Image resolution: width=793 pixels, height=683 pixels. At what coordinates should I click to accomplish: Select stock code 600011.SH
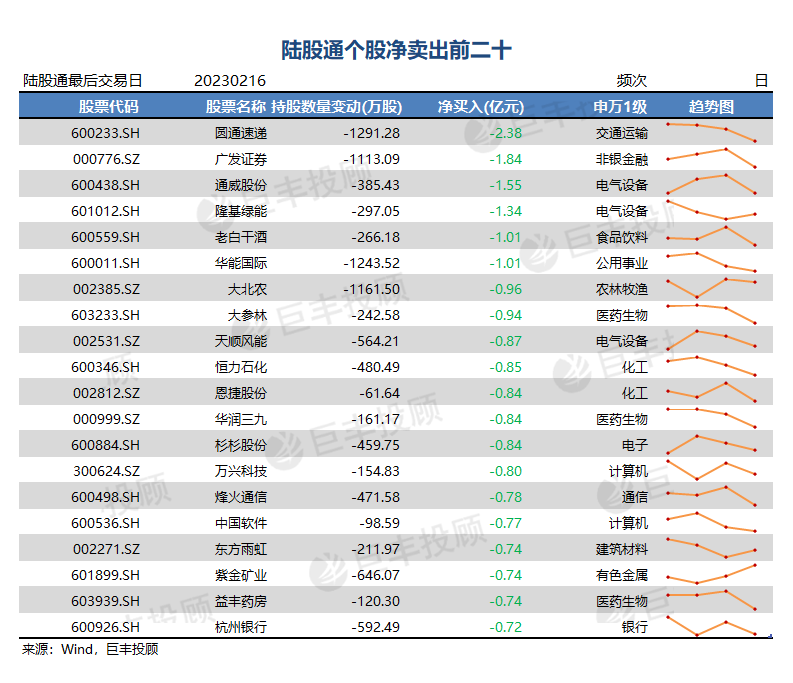click(x=105, y=263)
